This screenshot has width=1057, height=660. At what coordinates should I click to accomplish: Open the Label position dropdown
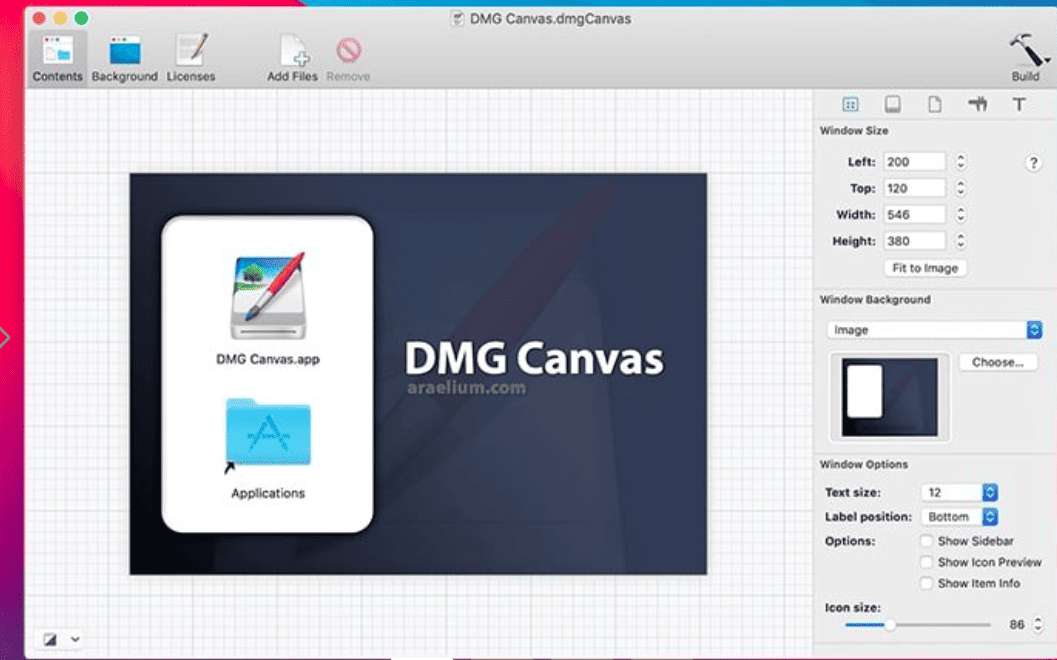[959, 517]
